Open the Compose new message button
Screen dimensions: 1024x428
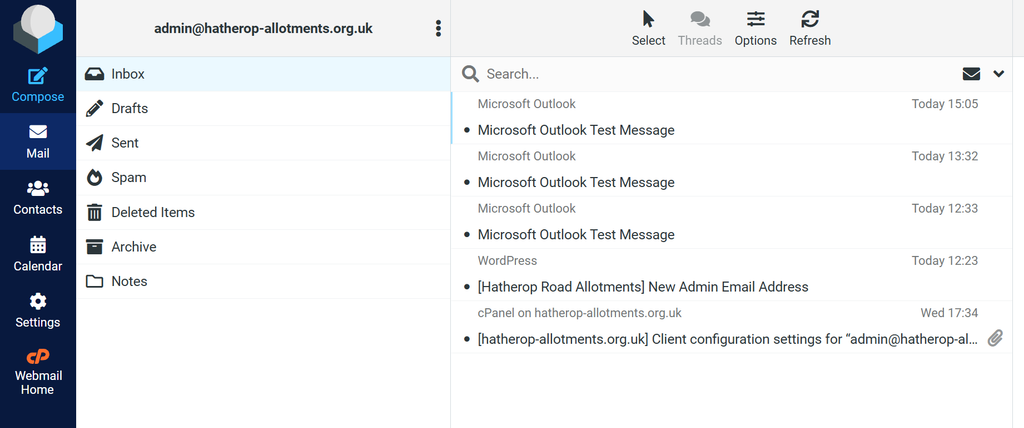coord(38,85)
